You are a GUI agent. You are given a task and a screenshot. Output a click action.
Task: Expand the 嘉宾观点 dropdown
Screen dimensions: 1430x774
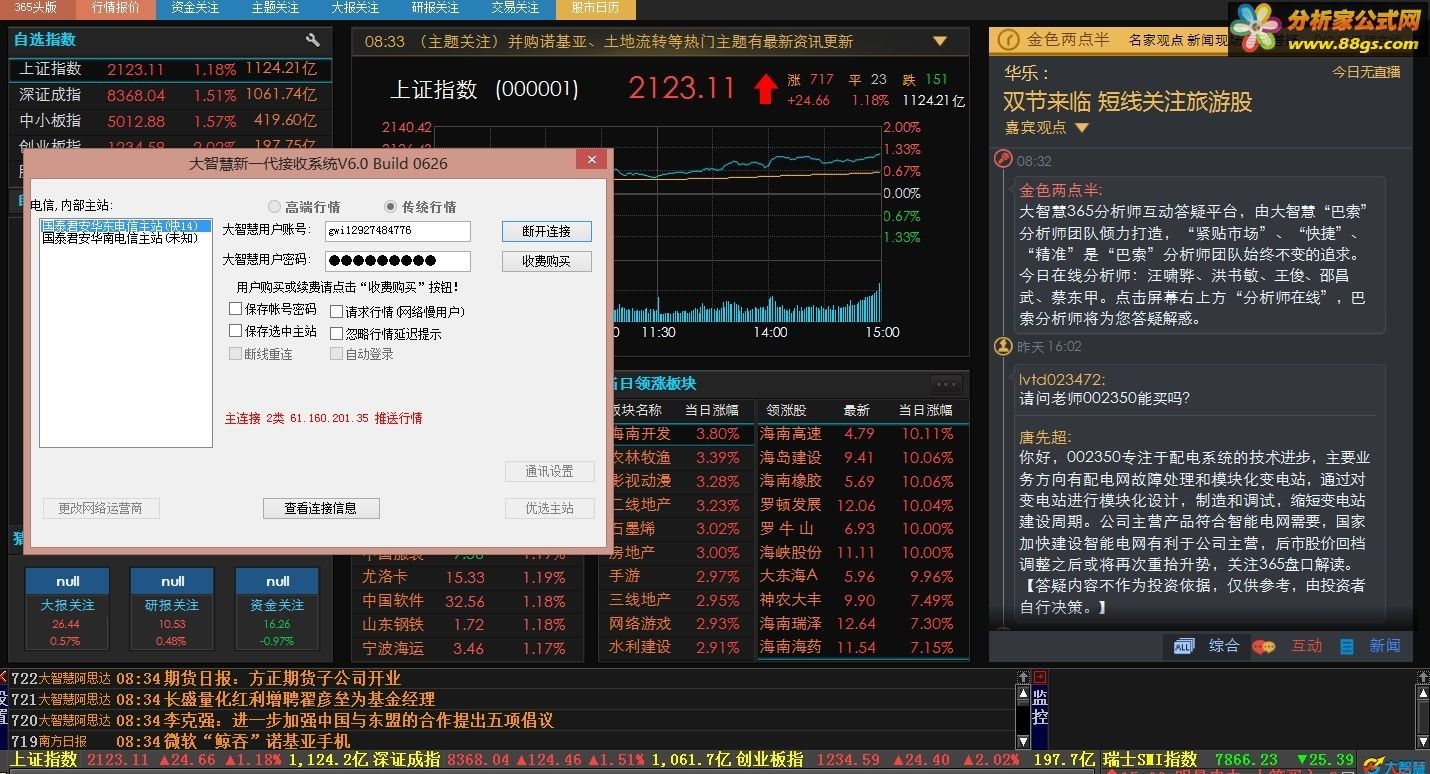pos(1081,128)
